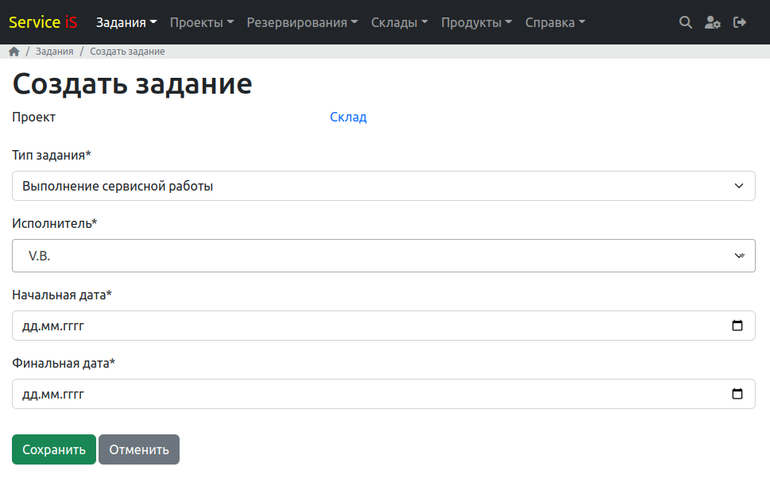Click the Начальная дата* label
770x482 pixels.
62,295
